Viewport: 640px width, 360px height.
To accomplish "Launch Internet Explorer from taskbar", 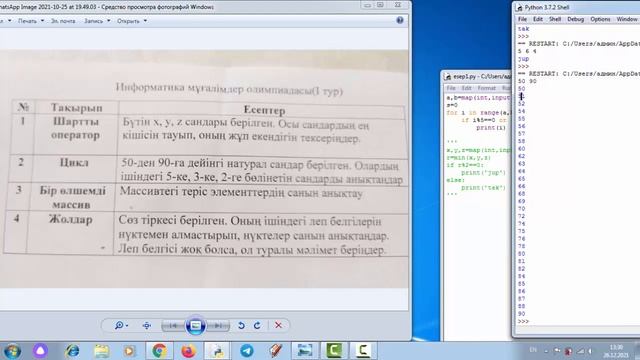I will pos(73,351).
